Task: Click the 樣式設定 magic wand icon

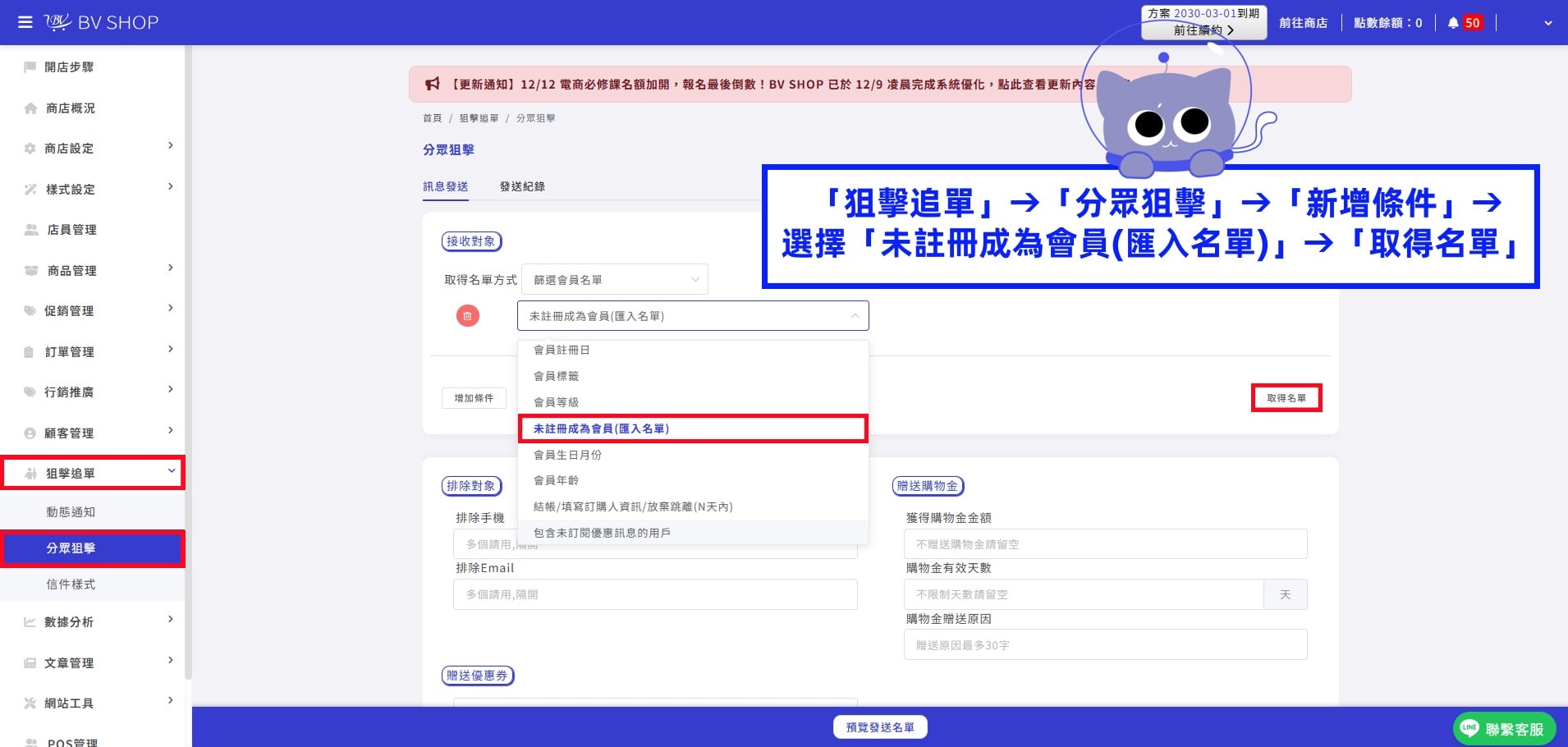Action: point(30,190)
